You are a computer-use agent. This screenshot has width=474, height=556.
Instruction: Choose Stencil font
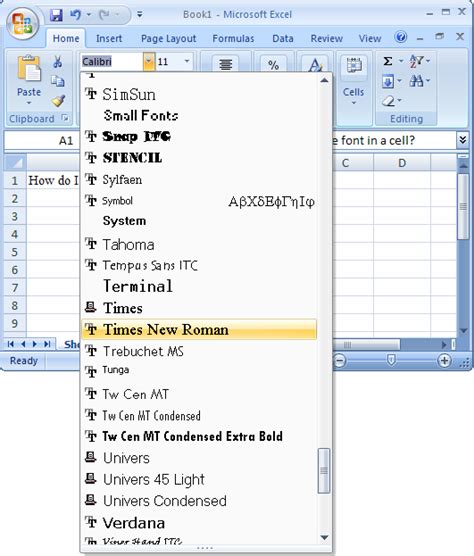point(199,158)
